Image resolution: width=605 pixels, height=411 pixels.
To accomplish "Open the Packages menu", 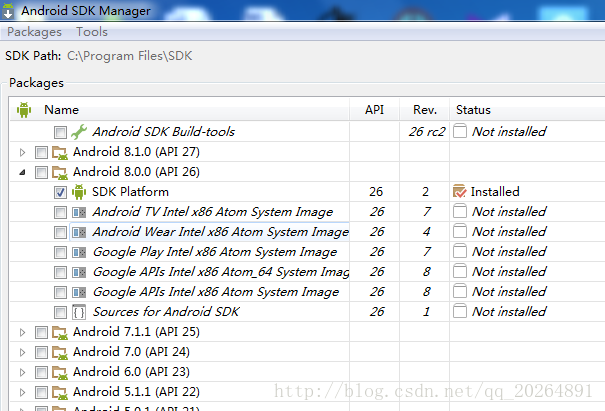I will 34,32.
